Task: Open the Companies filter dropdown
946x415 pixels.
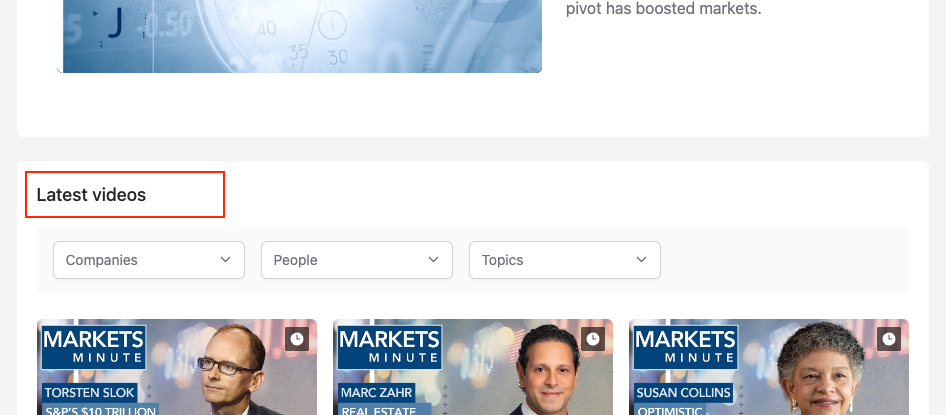Action: coord(149,260)
